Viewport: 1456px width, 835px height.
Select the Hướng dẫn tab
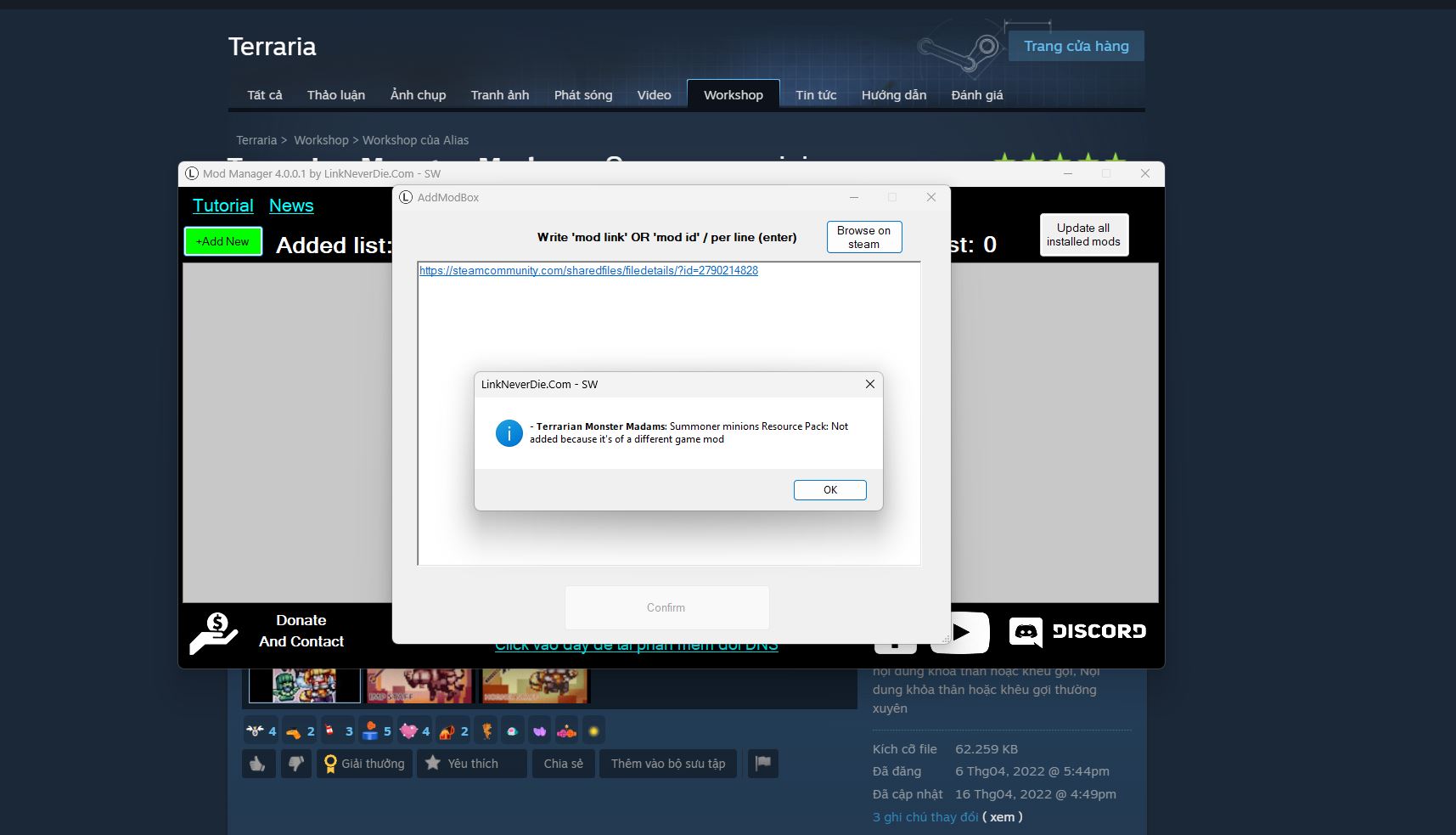(x=893, y=95)
